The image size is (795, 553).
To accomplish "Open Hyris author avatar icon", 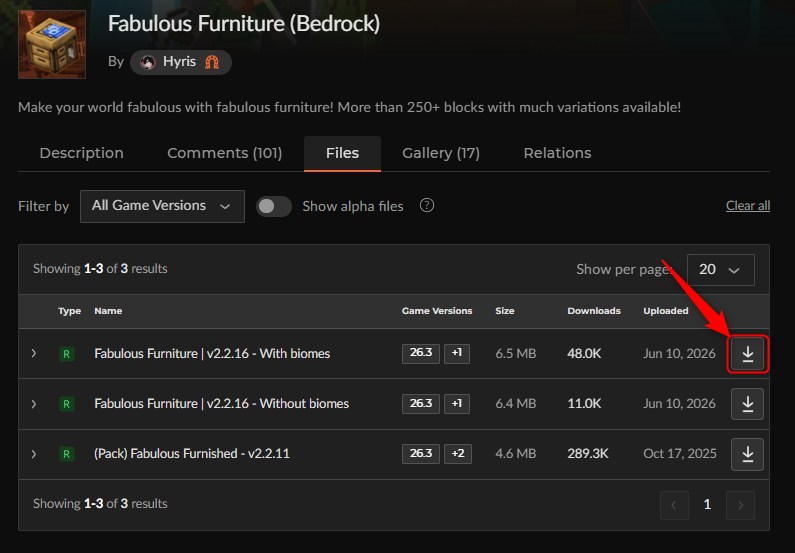I will 148,62.
